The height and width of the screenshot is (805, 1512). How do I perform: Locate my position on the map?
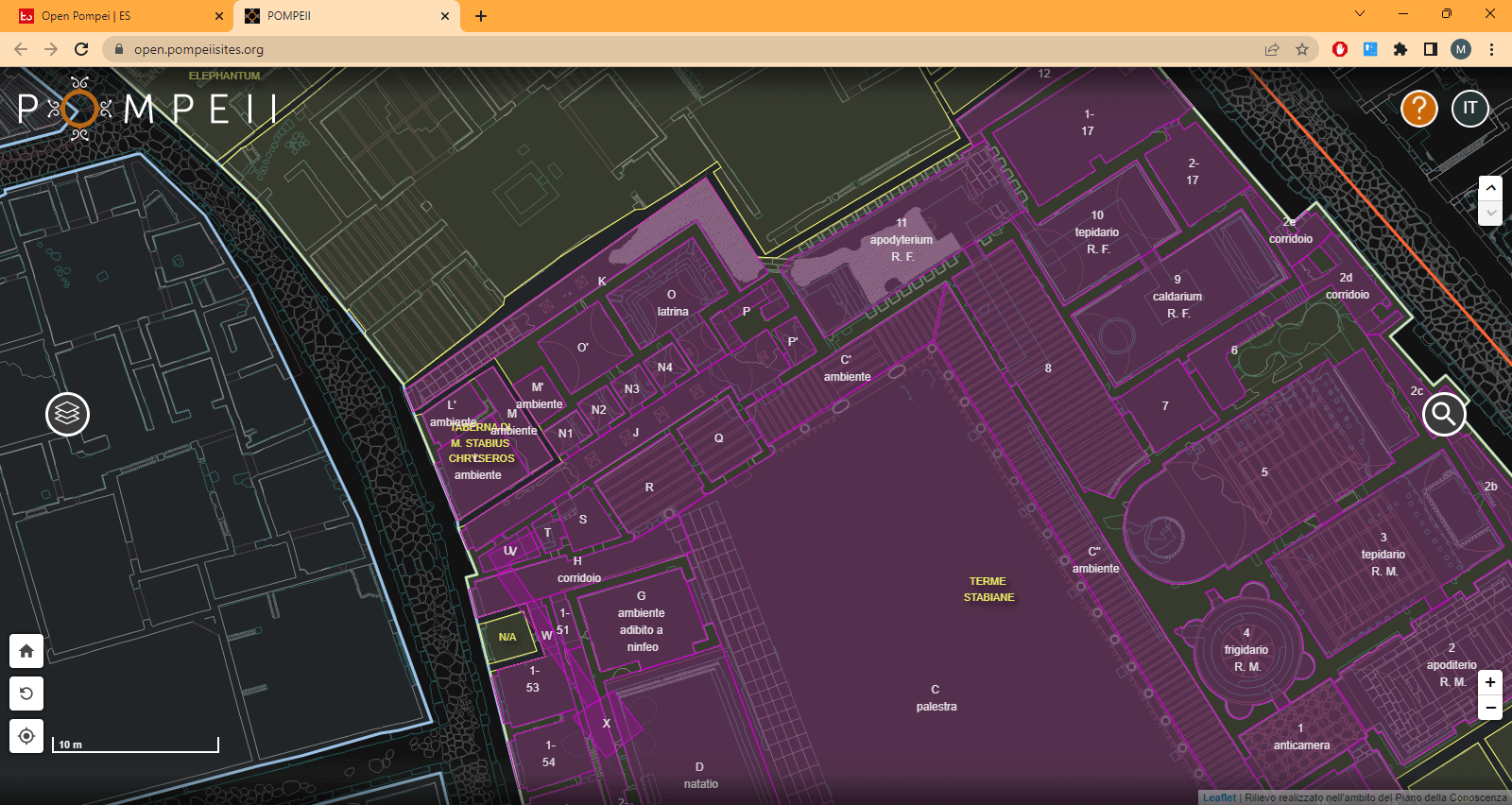[x=26, y=736]
